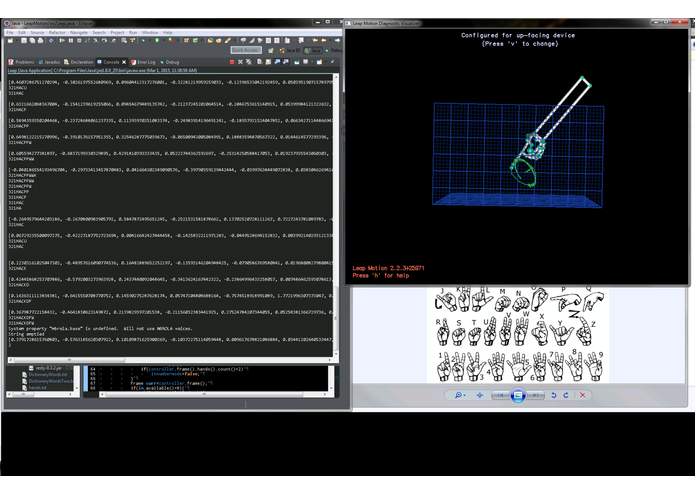The width and height of the screenshot is (695, 494).
Task: Open the Debug button dropdown arrow
Action: tap(150, 40)
